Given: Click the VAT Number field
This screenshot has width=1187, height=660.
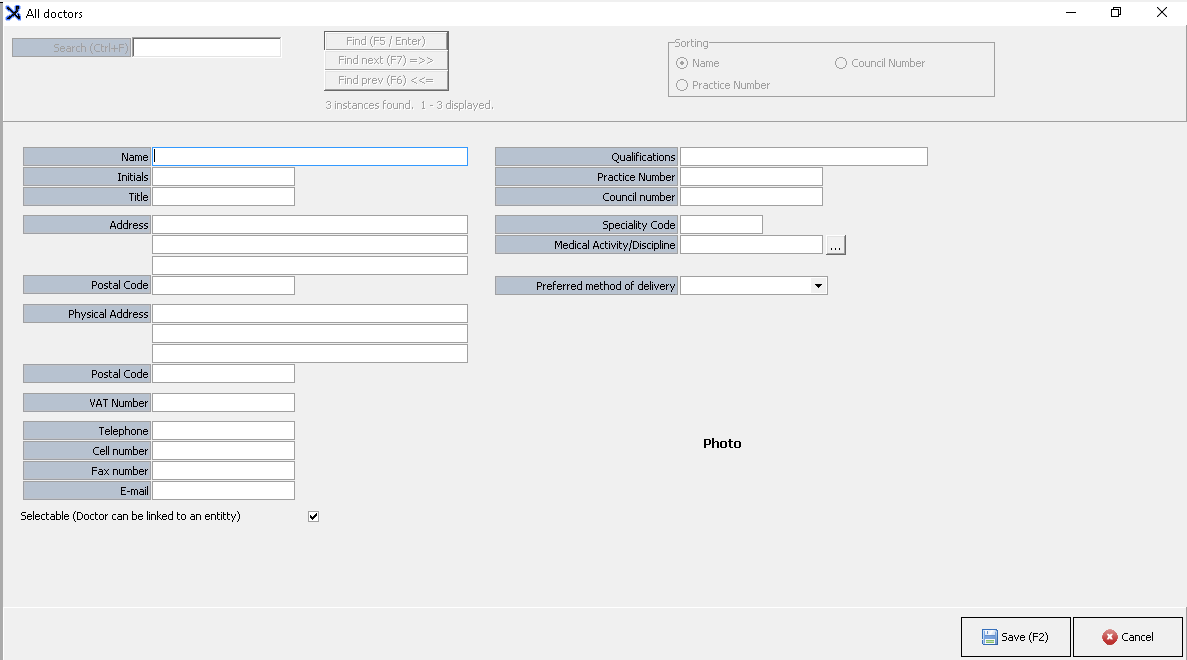Looking at the screenshot, I should point(223,403).
